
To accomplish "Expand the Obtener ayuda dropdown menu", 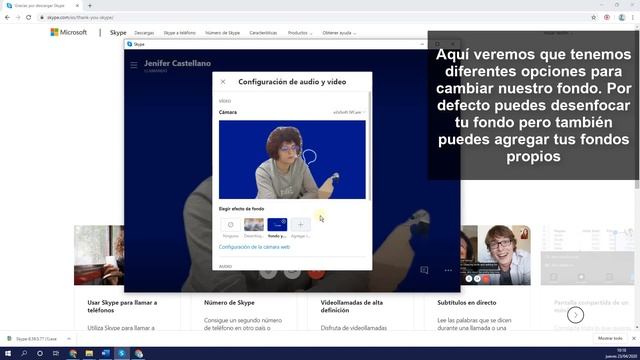I will tap(339, 33).
